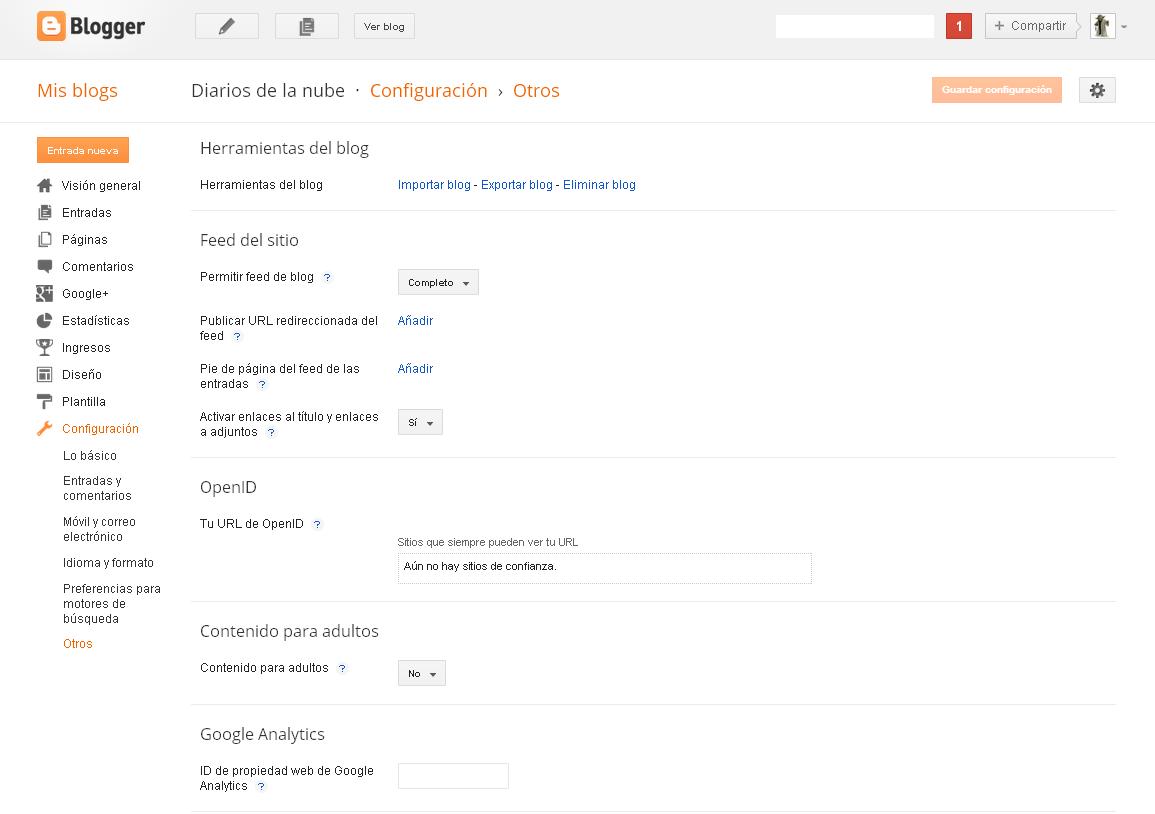Click Añadir for redirected feed URL

(x=415, y=320)
